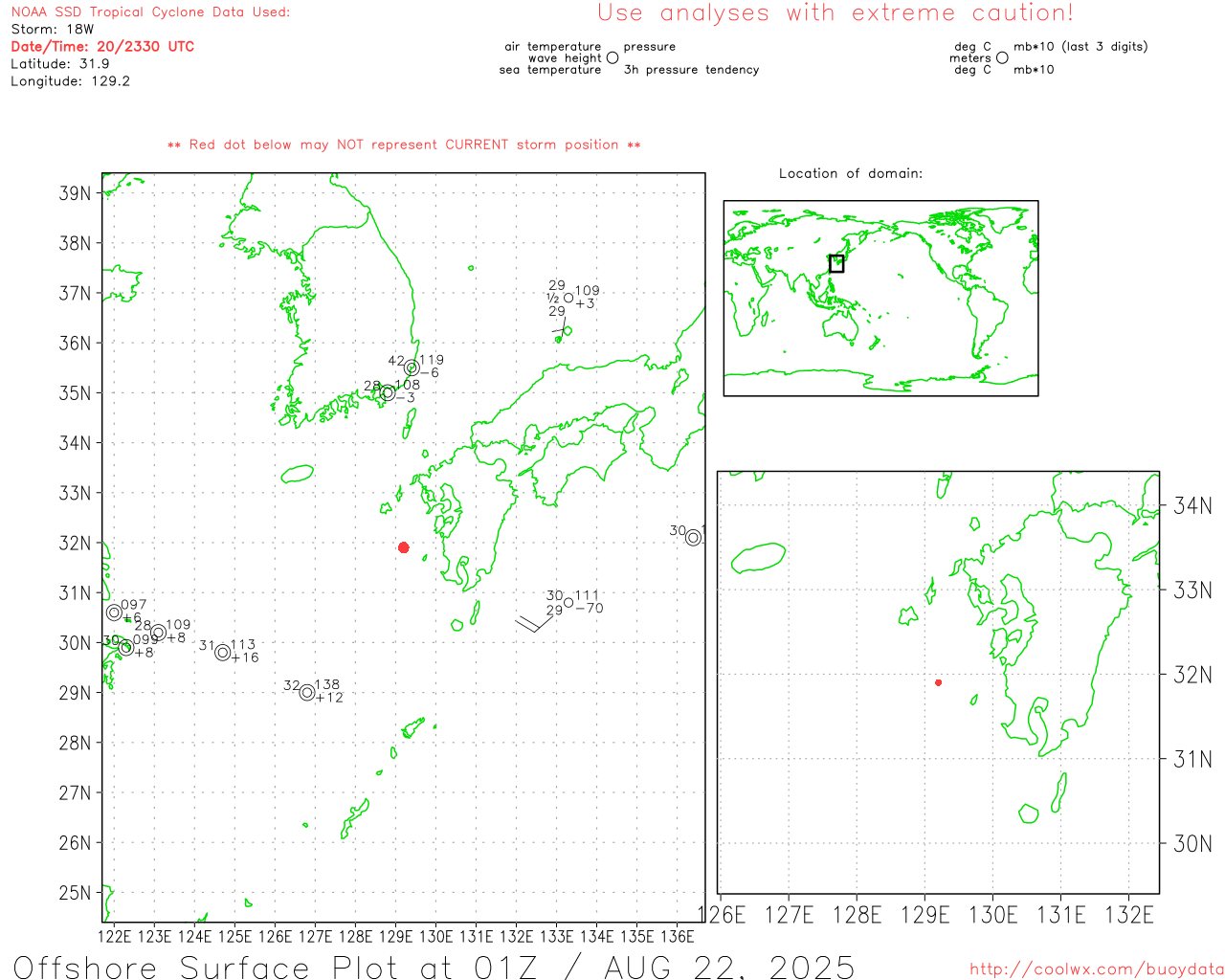Screen dimensions: 1225x980
Task: Click buoy marker reading 28 / 109 / +8
Action: (159, 633)
